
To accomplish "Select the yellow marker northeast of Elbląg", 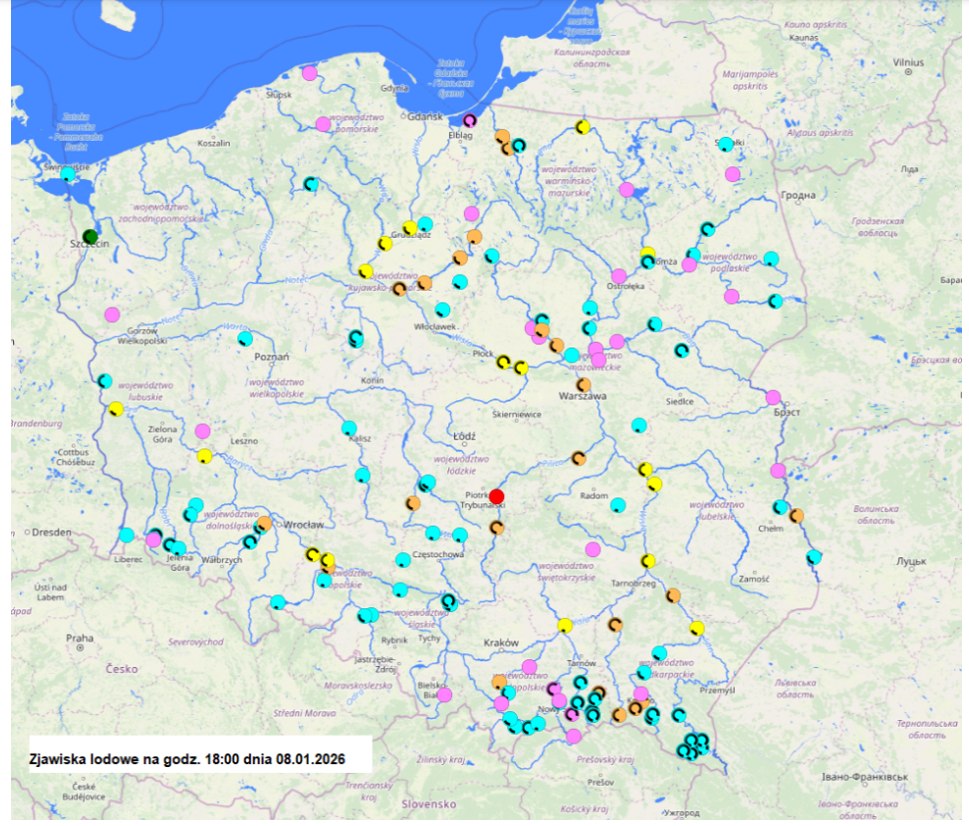I will click(x=582, y=127).
